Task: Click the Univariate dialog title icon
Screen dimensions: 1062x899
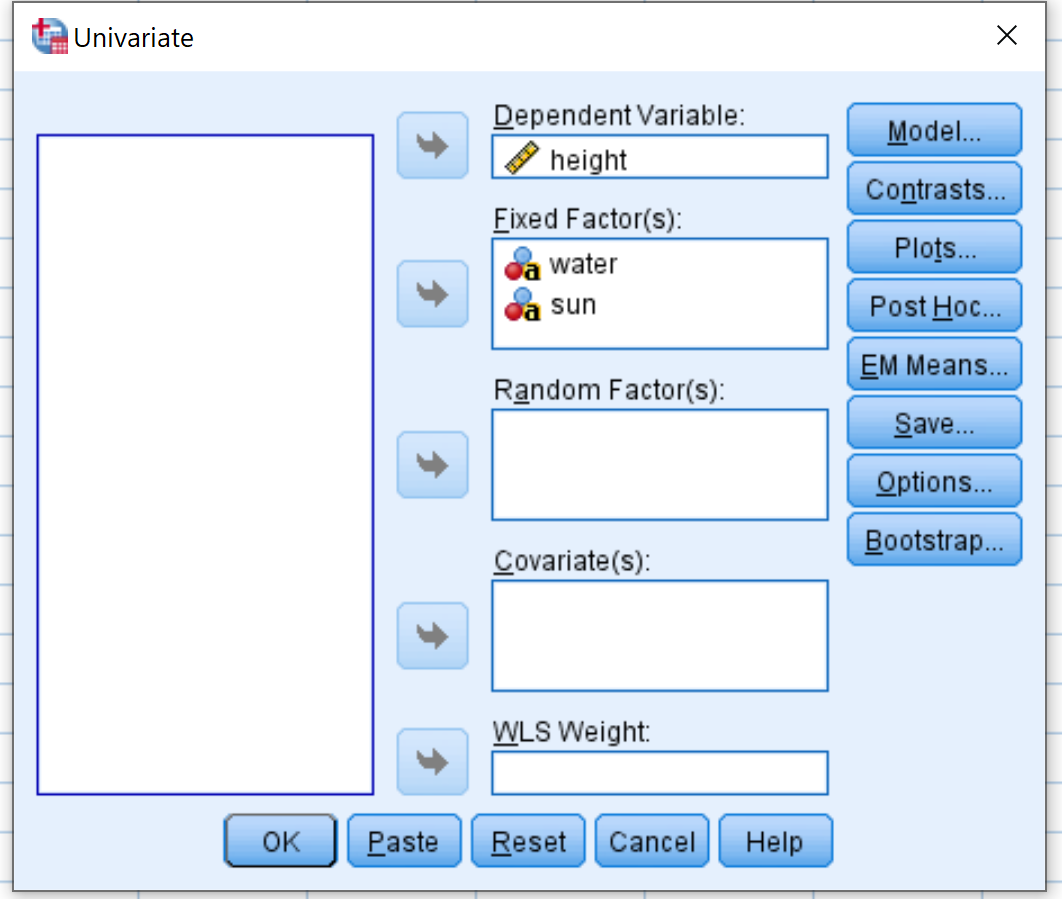Action: [49, 37]
